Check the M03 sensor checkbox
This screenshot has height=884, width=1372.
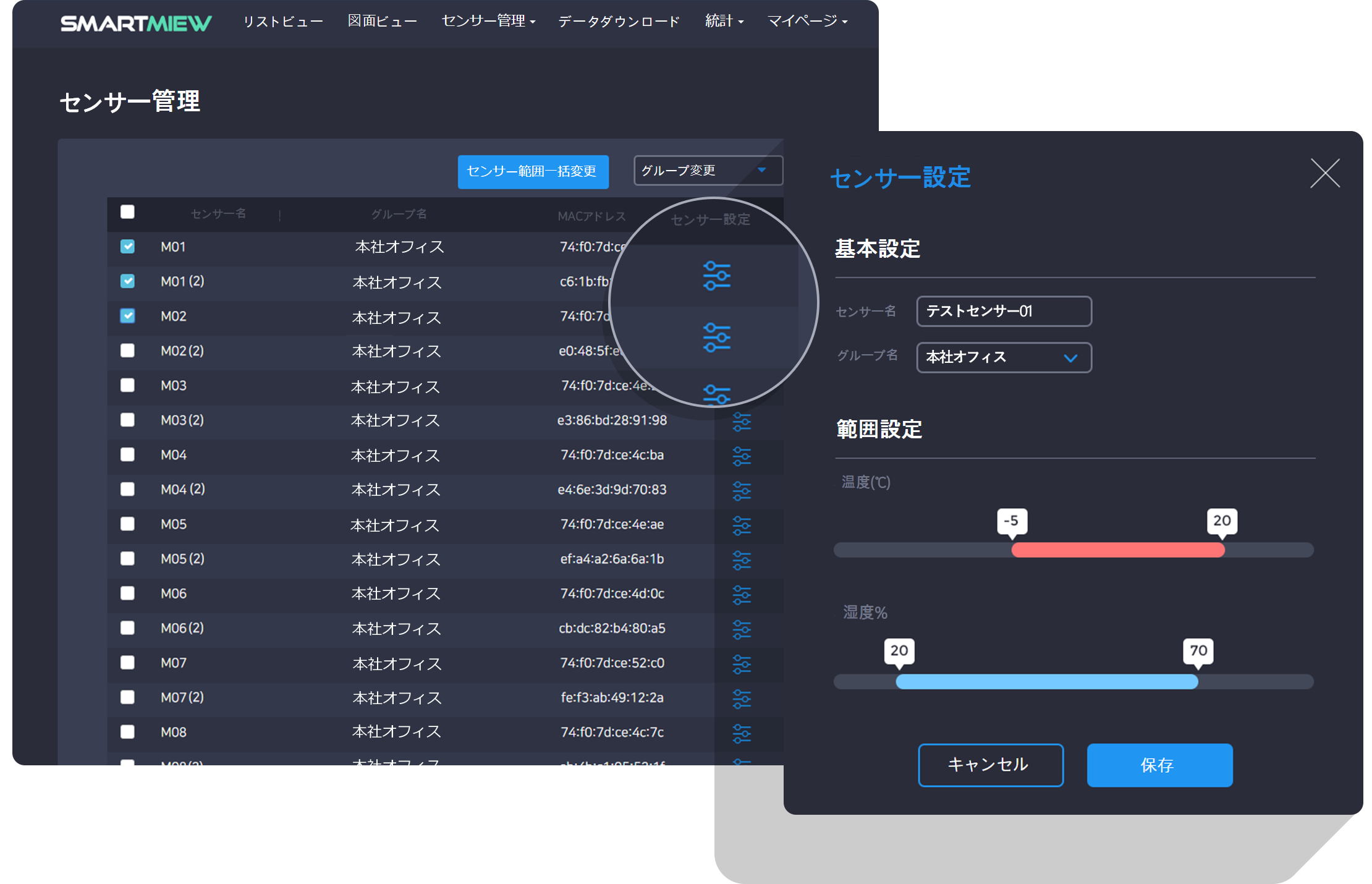[x=127, y=385]
